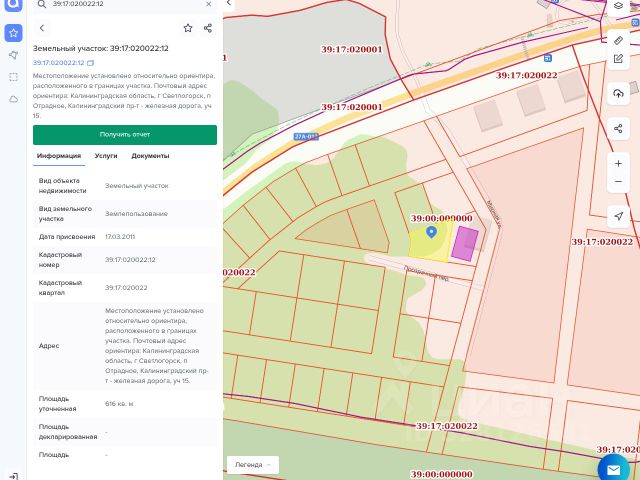
Task: Clear the search field with X
Action: 209,4
